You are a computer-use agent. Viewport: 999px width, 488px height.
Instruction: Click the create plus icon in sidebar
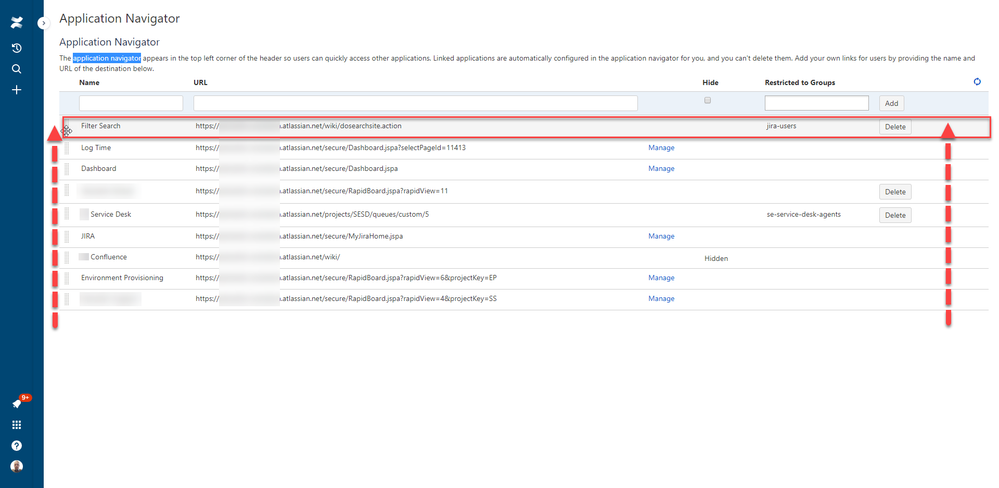tap(17, 90)
